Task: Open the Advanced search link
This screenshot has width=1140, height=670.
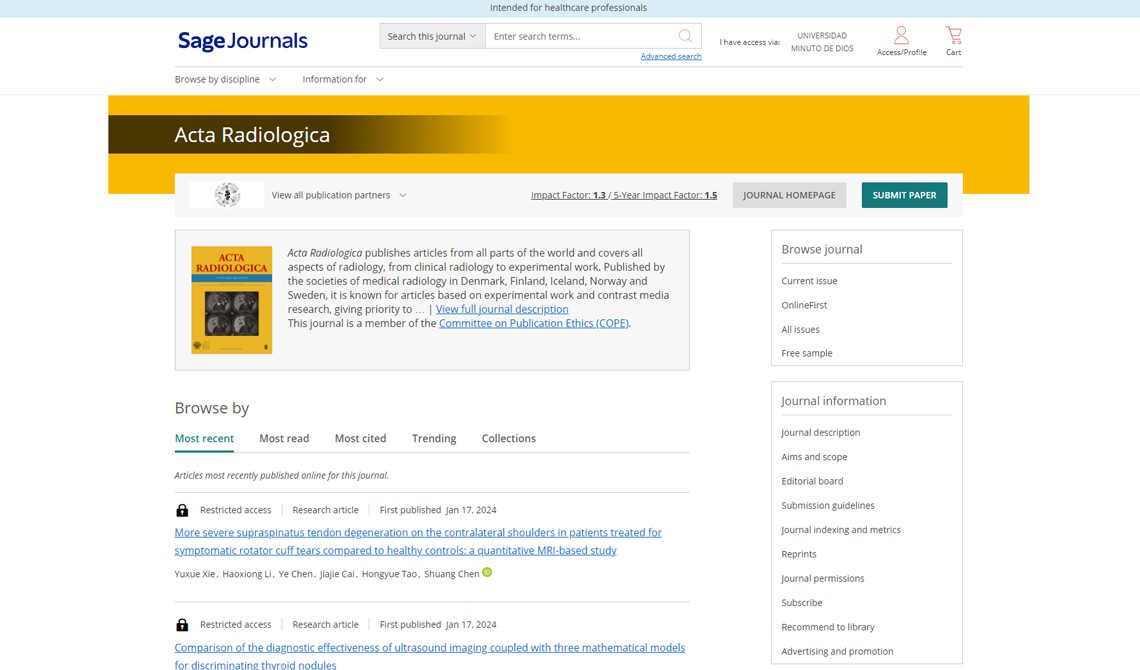Action: click(x=671, y=56)
